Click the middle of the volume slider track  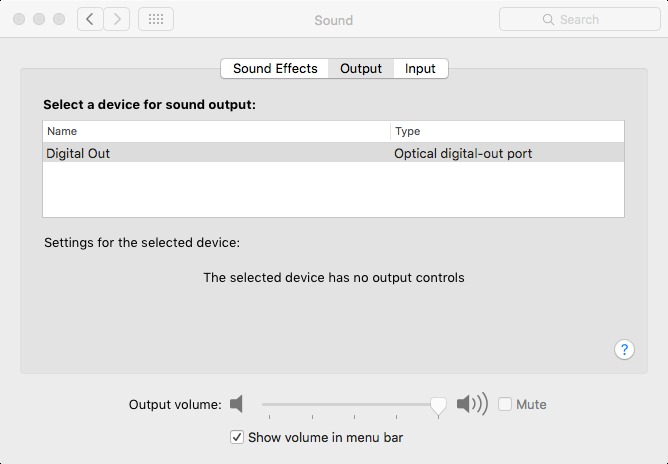pos(350,404)
